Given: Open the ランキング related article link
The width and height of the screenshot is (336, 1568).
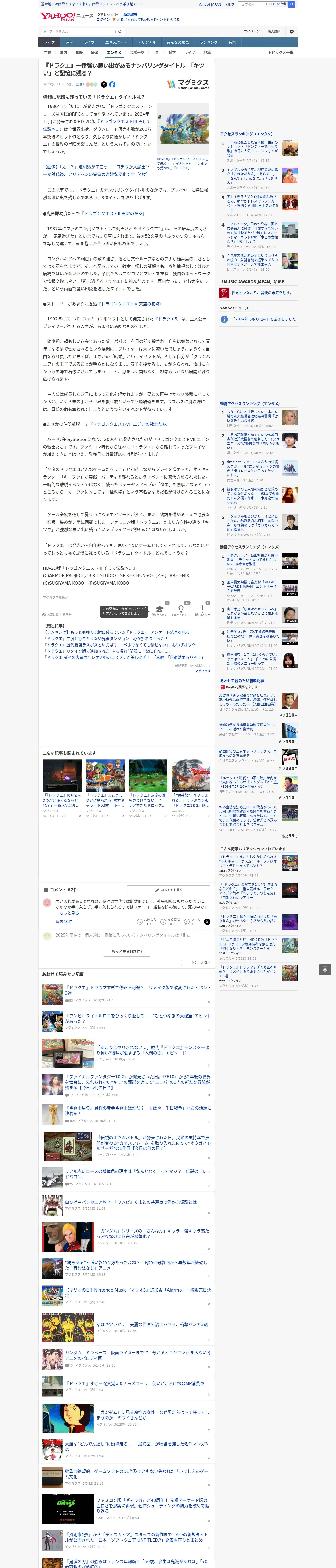Looking at the screenshot, I should point(116,632).
